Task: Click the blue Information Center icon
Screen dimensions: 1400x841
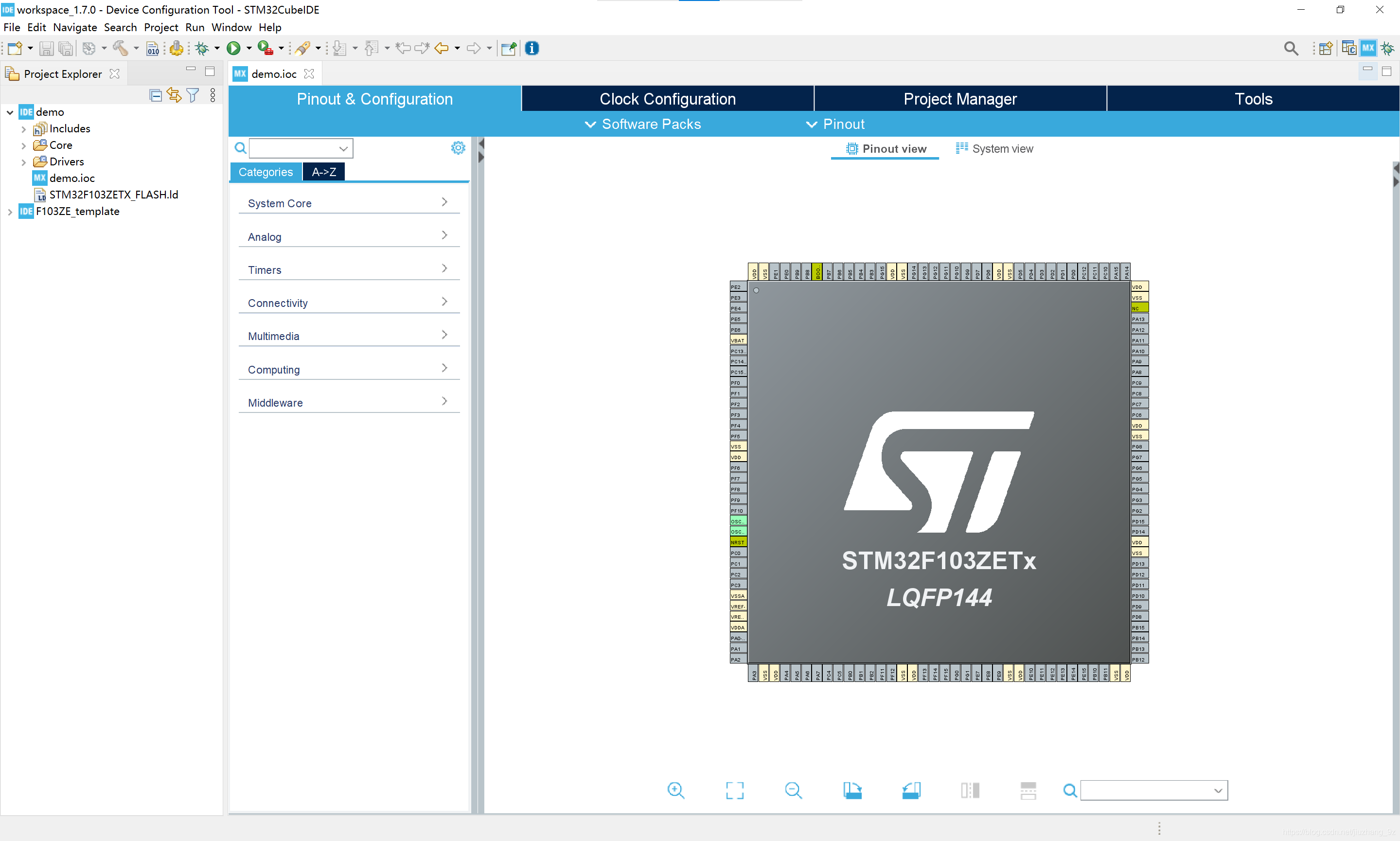Action: click(x=532, y=49)
